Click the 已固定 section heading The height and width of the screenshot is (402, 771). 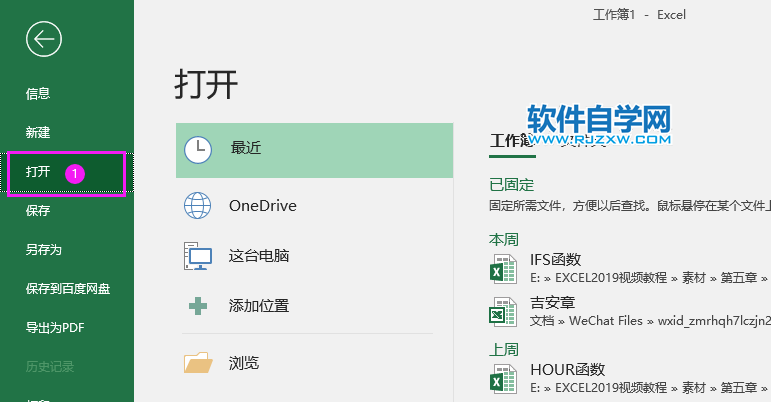pyautogui.click(x=511, y=185)
